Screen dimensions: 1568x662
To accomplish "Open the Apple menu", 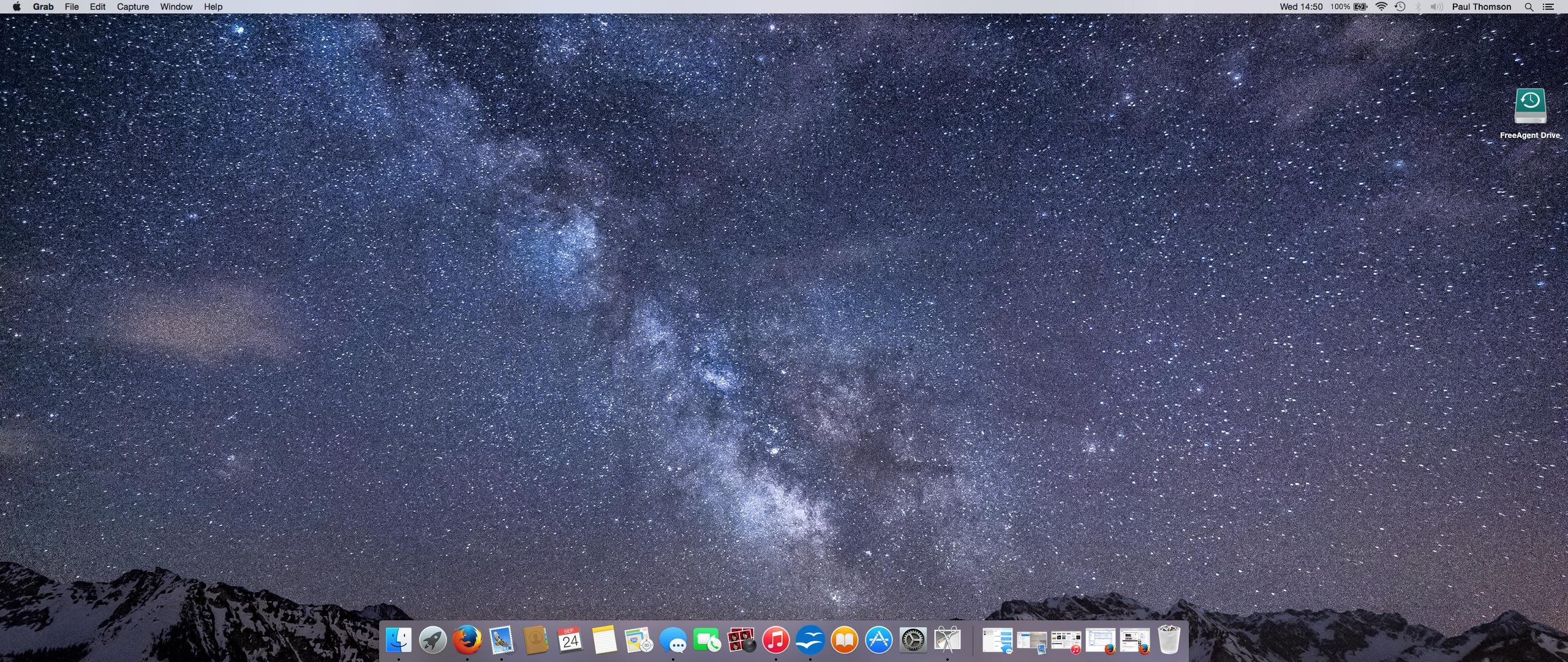I will click(x=17, y=7).
